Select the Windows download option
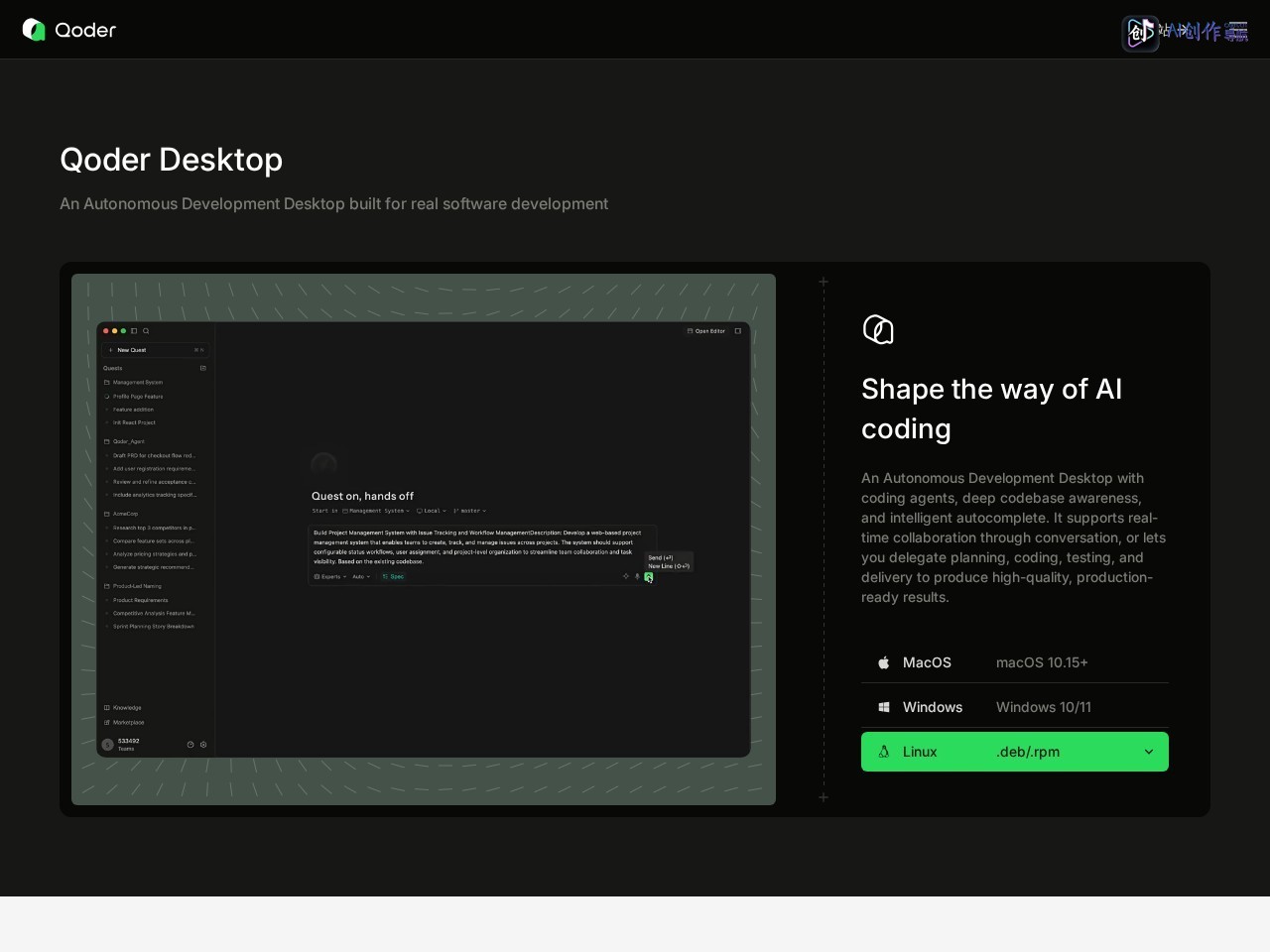 pos(1015,707)
